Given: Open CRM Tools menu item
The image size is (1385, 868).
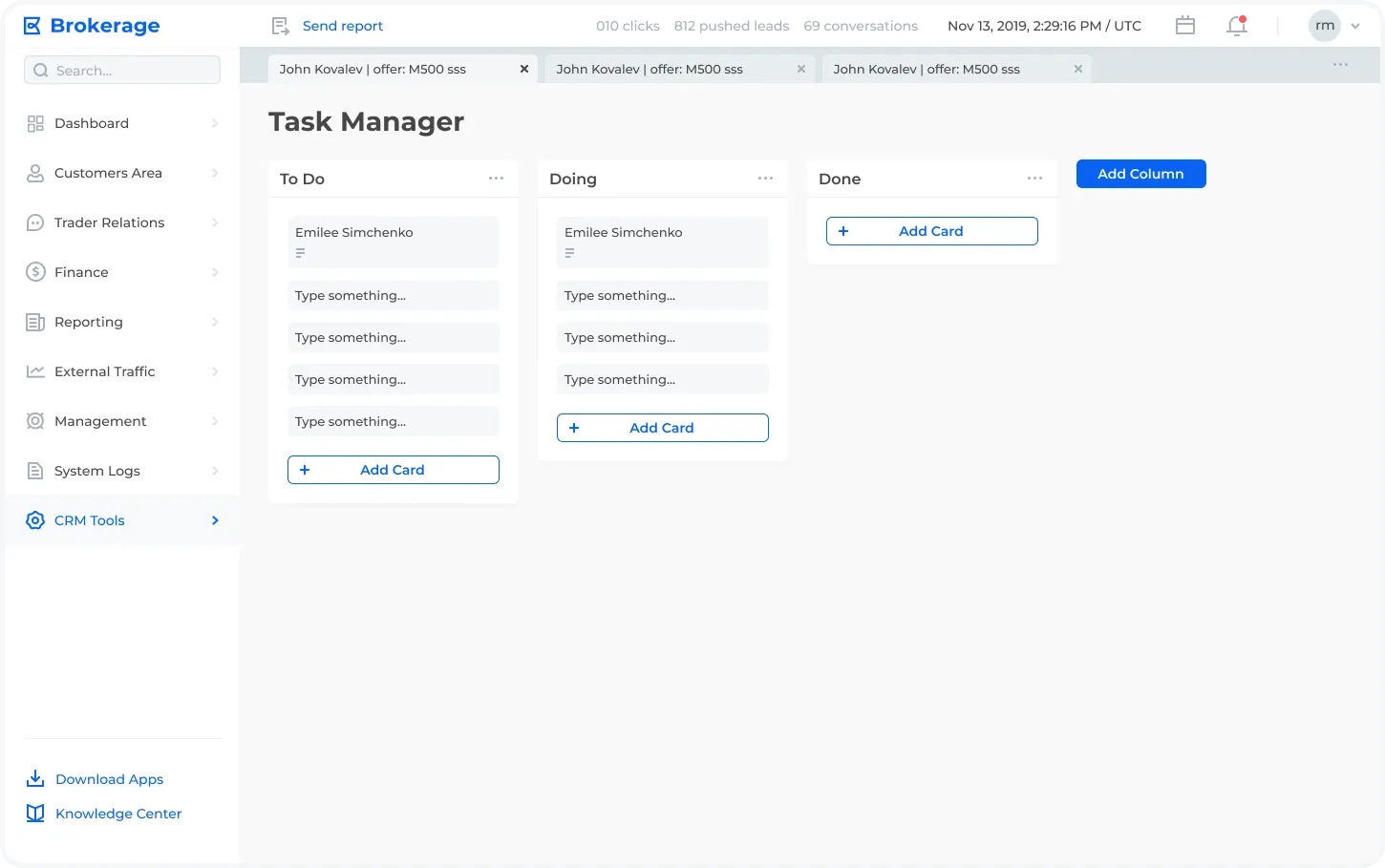Looking at the screenshot, I should [122, 520].
